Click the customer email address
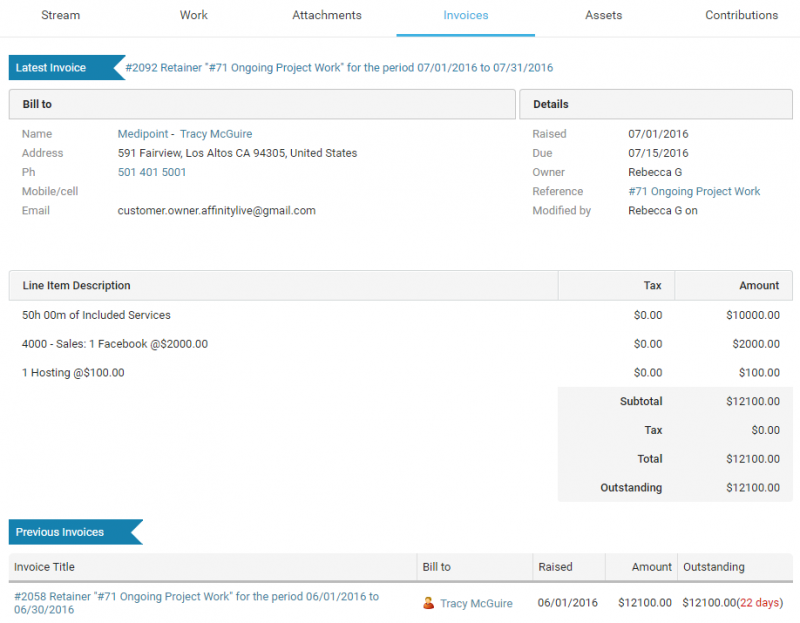Image resolution: width=800 pixels, height=623 pixels. click(x=216, y=210)
